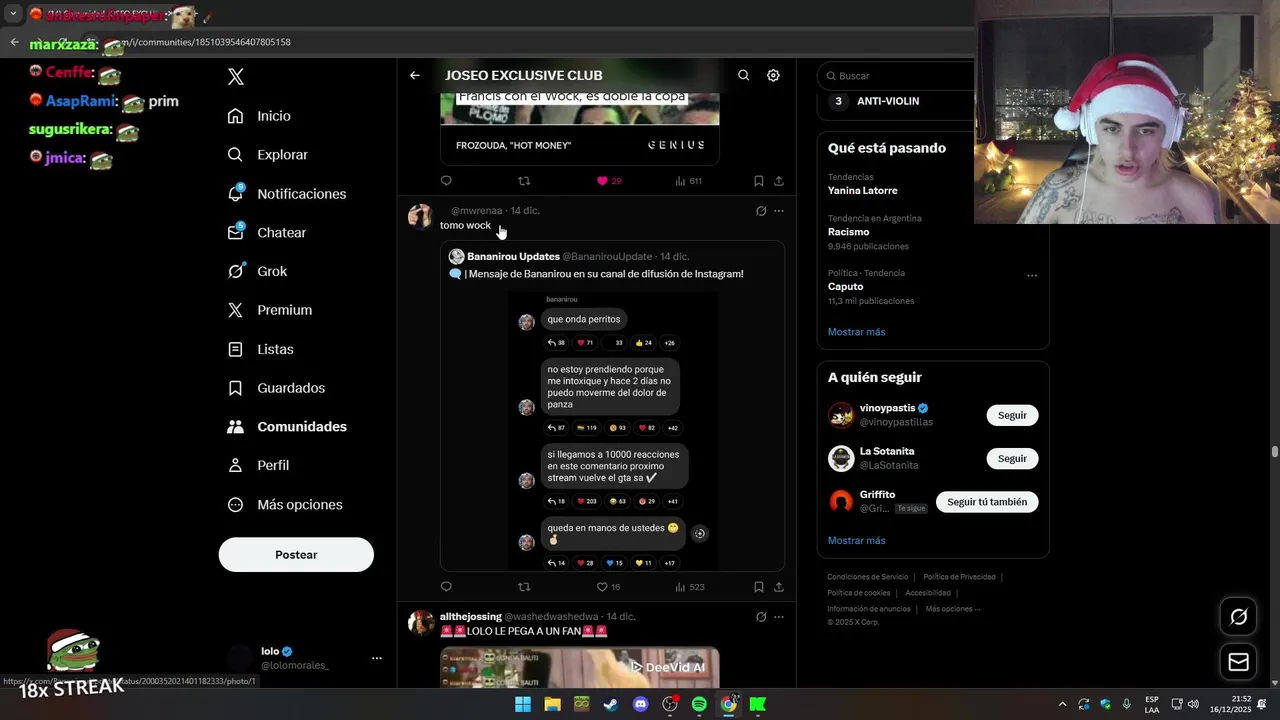
Task: Share the tomo wock post
Action: (x=778, y=587)
